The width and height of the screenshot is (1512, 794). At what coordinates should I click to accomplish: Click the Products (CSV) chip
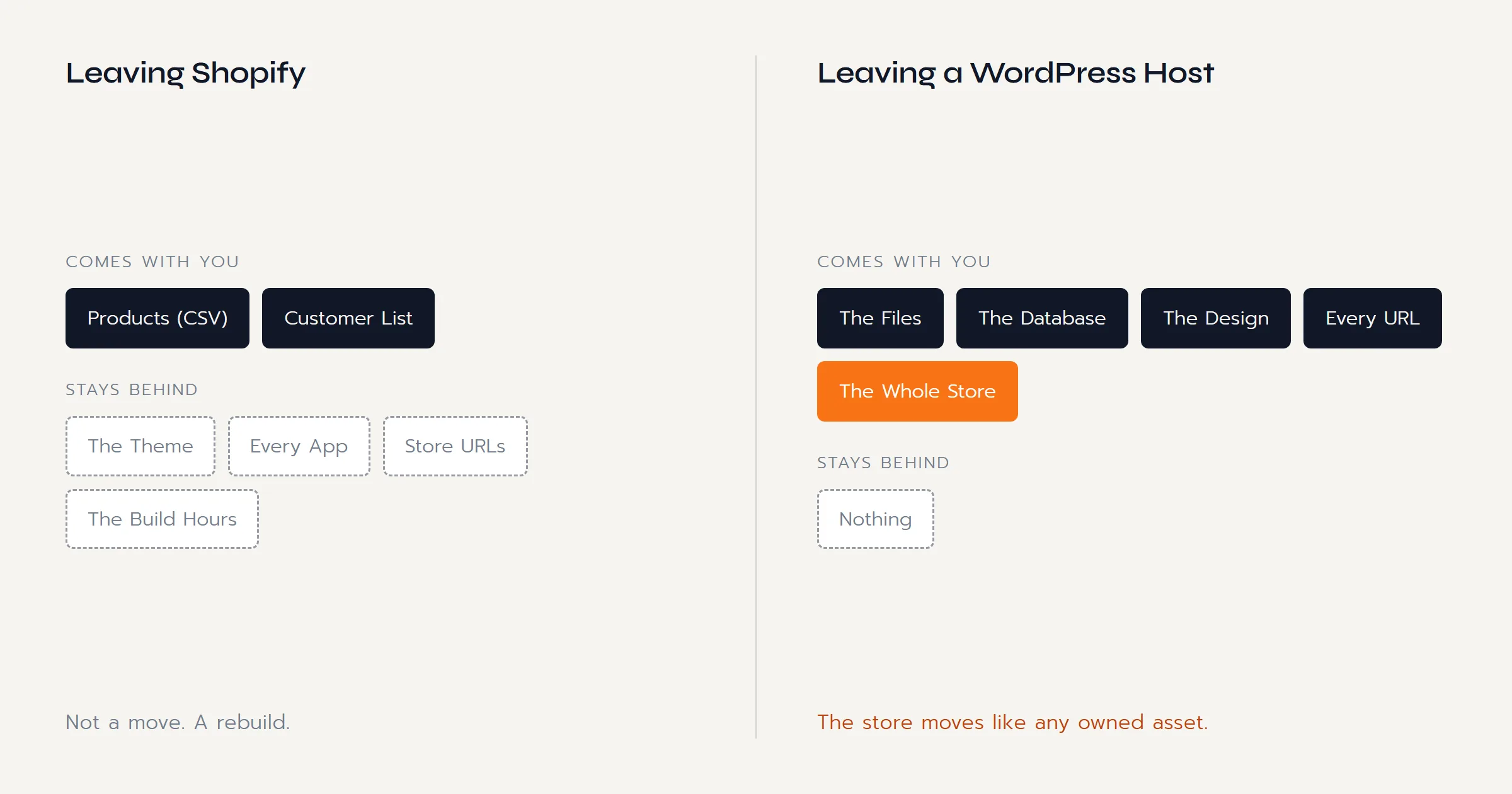point(157,318)
